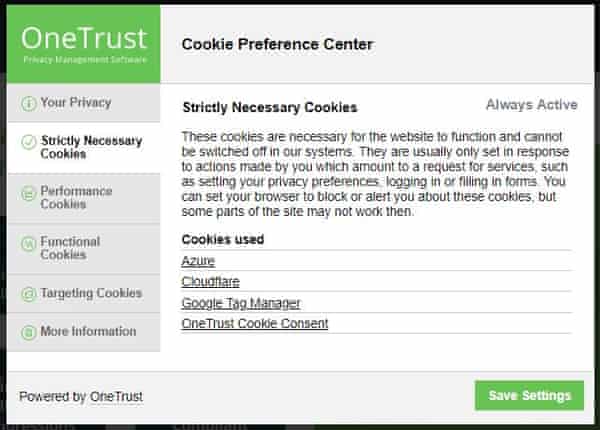
Task: Open the Functional Cookies section
Action: coord(84,248)
